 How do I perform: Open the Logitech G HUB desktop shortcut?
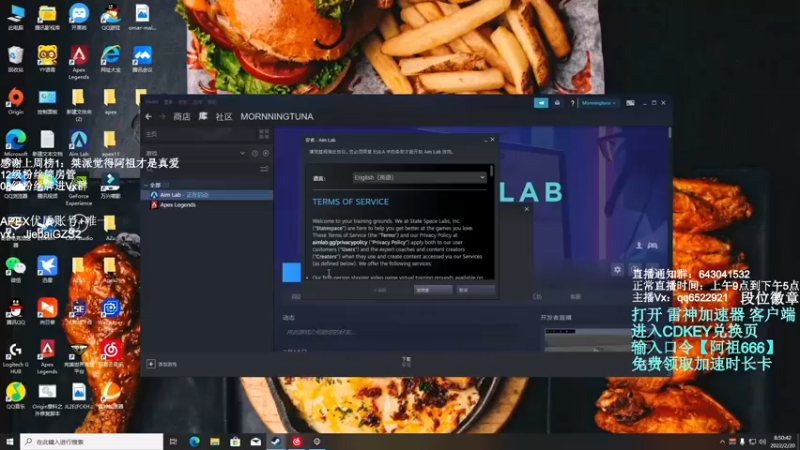(16, 359)
